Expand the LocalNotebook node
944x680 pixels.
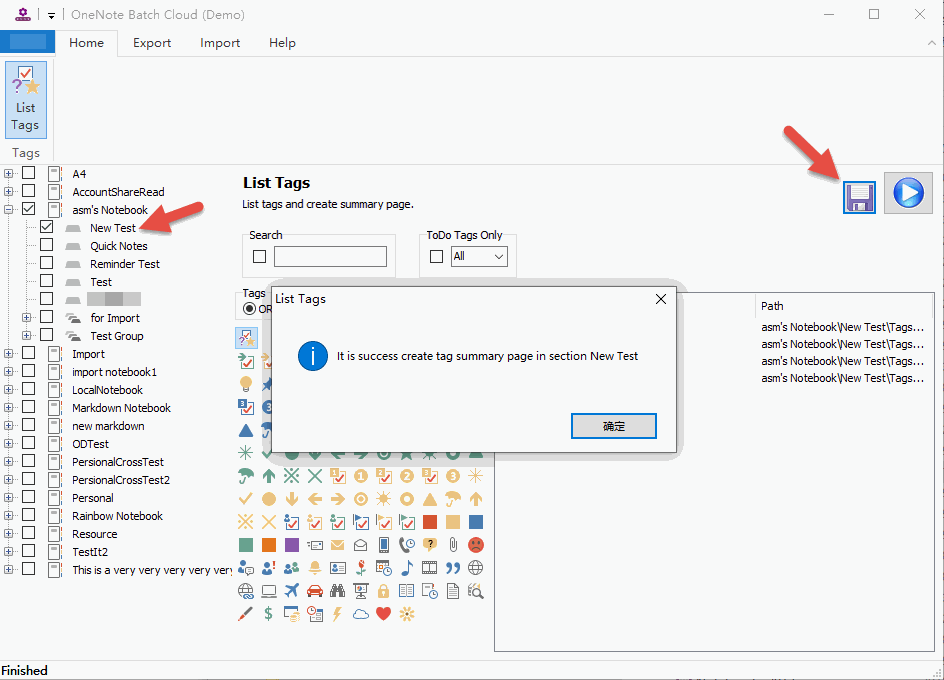point(8,390)
